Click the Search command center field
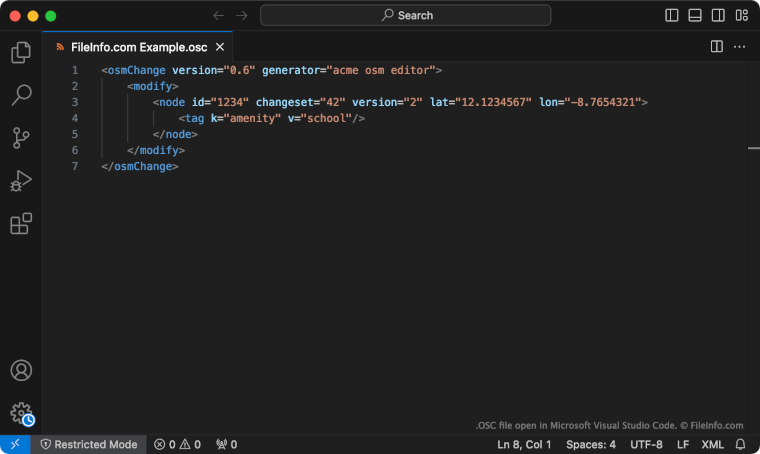The height and width of the screenshot is (454, 760). 405,15
